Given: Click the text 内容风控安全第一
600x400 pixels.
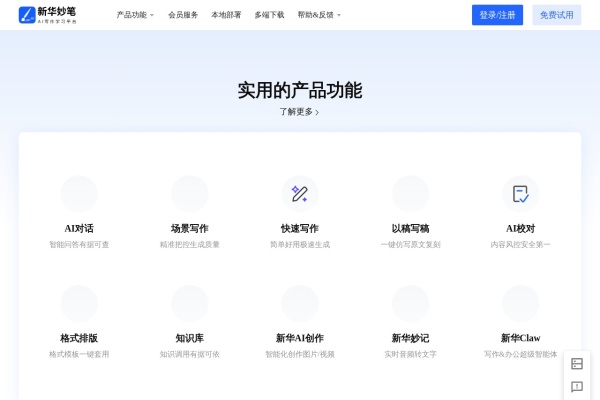Looking at the screenshot, I should pos(520,245).
